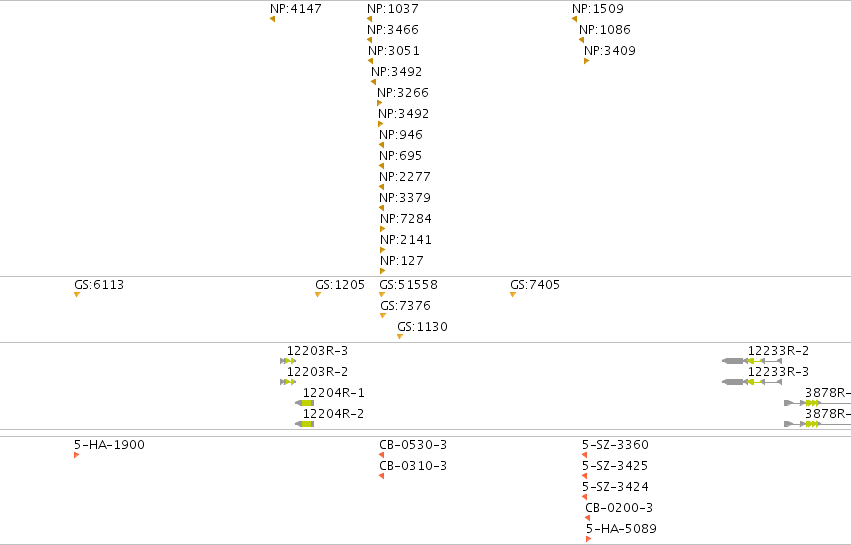The height and width of the screenshot is (545, 851).
Task: Select the NP:1086 label
Action: coord(605,30)
